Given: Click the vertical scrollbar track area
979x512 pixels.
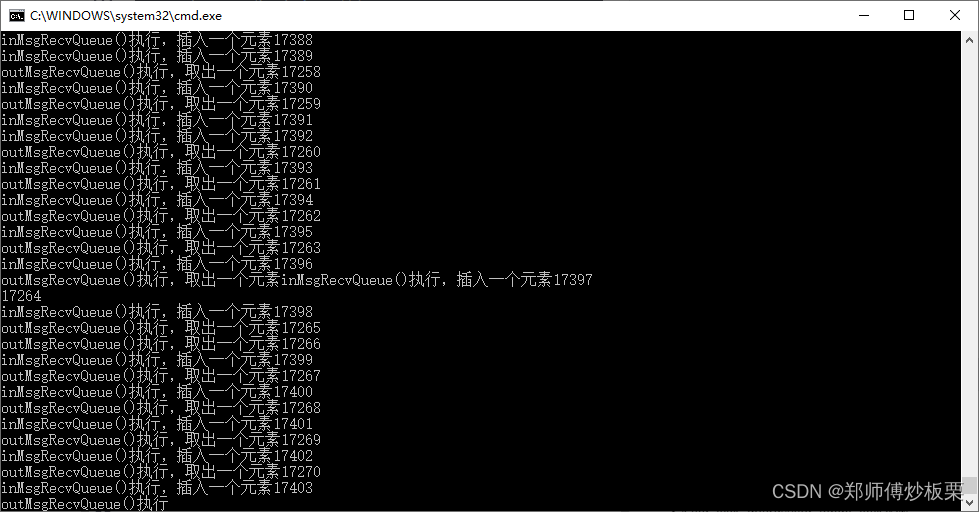Looking at the screenshot, I should (970, 262).
